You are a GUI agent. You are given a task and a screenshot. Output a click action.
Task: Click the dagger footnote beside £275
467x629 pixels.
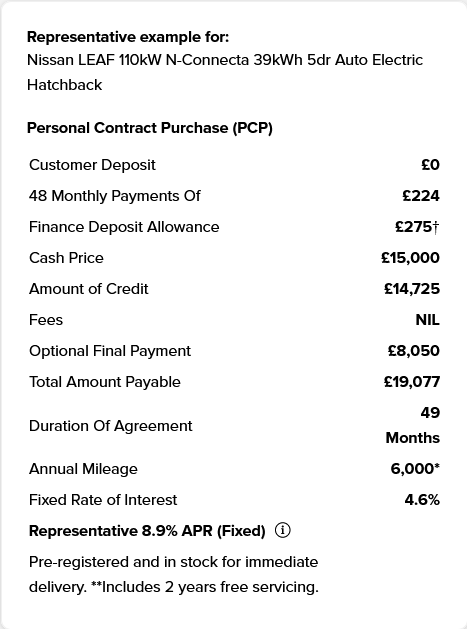(x=436, y=227)
